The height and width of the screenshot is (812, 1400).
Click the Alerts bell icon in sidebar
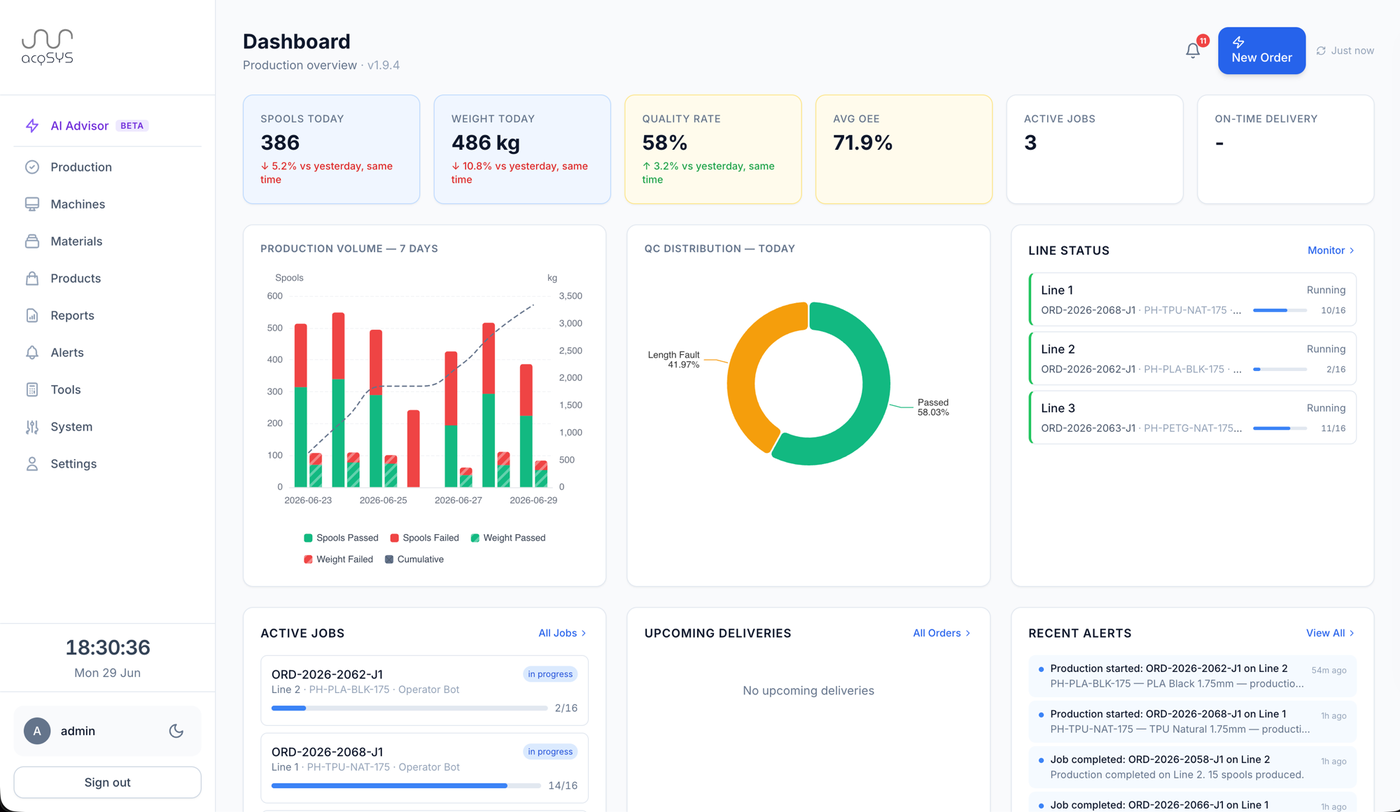pos(32,352)
